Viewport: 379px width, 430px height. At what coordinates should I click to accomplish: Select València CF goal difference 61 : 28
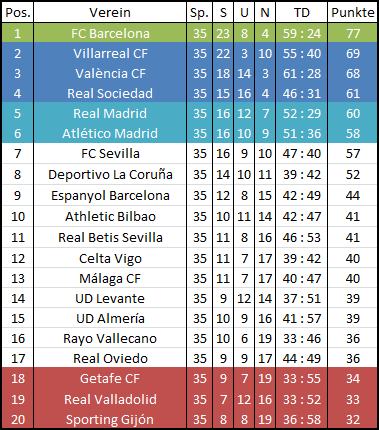point(302,73)
